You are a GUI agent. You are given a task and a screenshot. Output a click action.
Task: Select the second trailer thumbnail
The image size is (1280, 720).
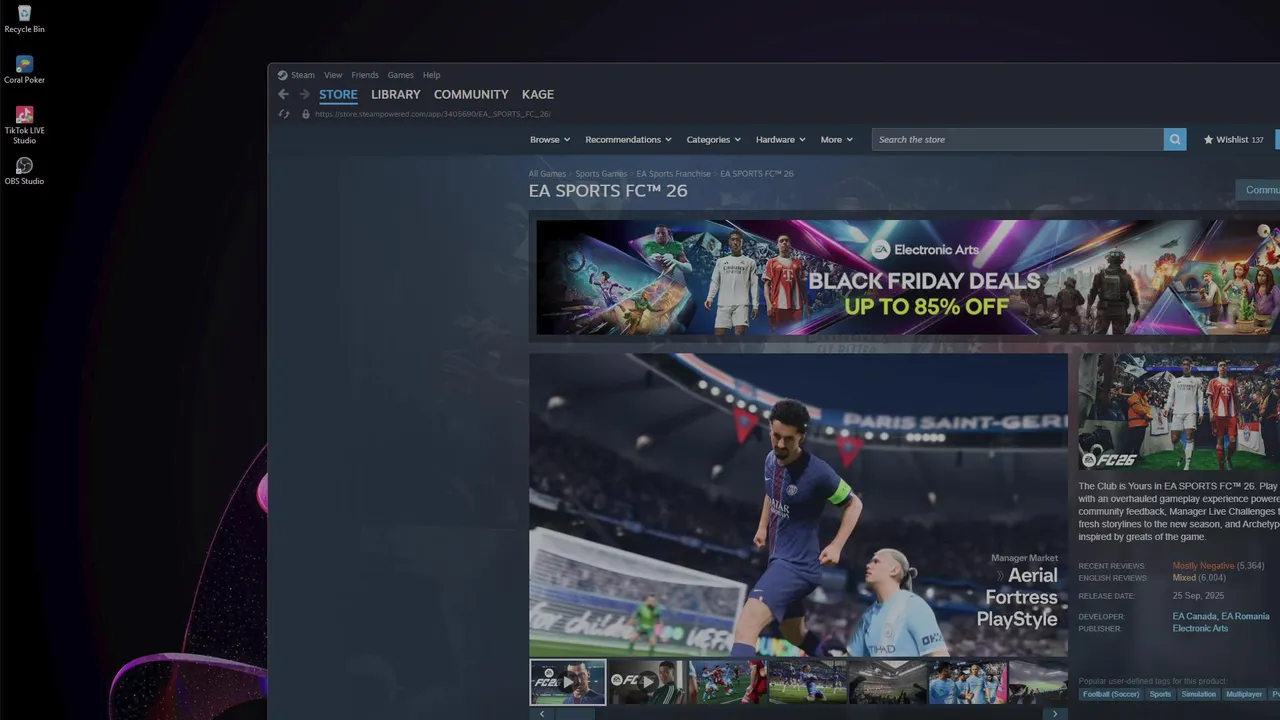pyautogui.click(x=648, y=682)
